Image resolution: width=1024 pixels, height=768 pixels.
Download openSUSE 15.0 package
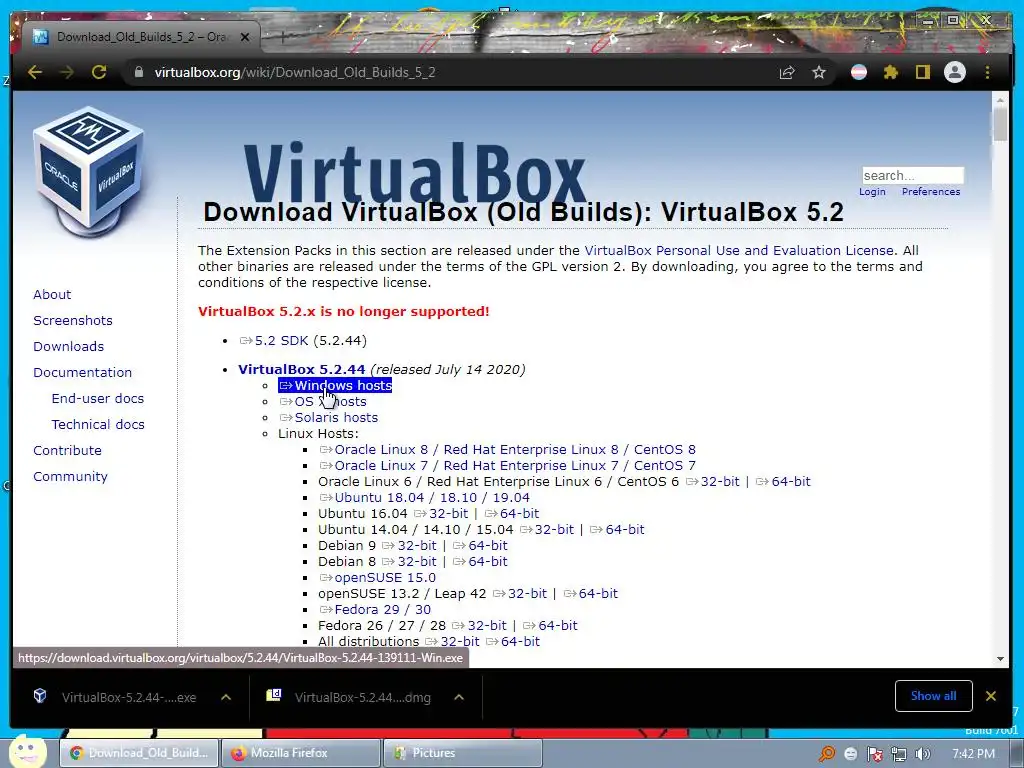tap(377, 578)
